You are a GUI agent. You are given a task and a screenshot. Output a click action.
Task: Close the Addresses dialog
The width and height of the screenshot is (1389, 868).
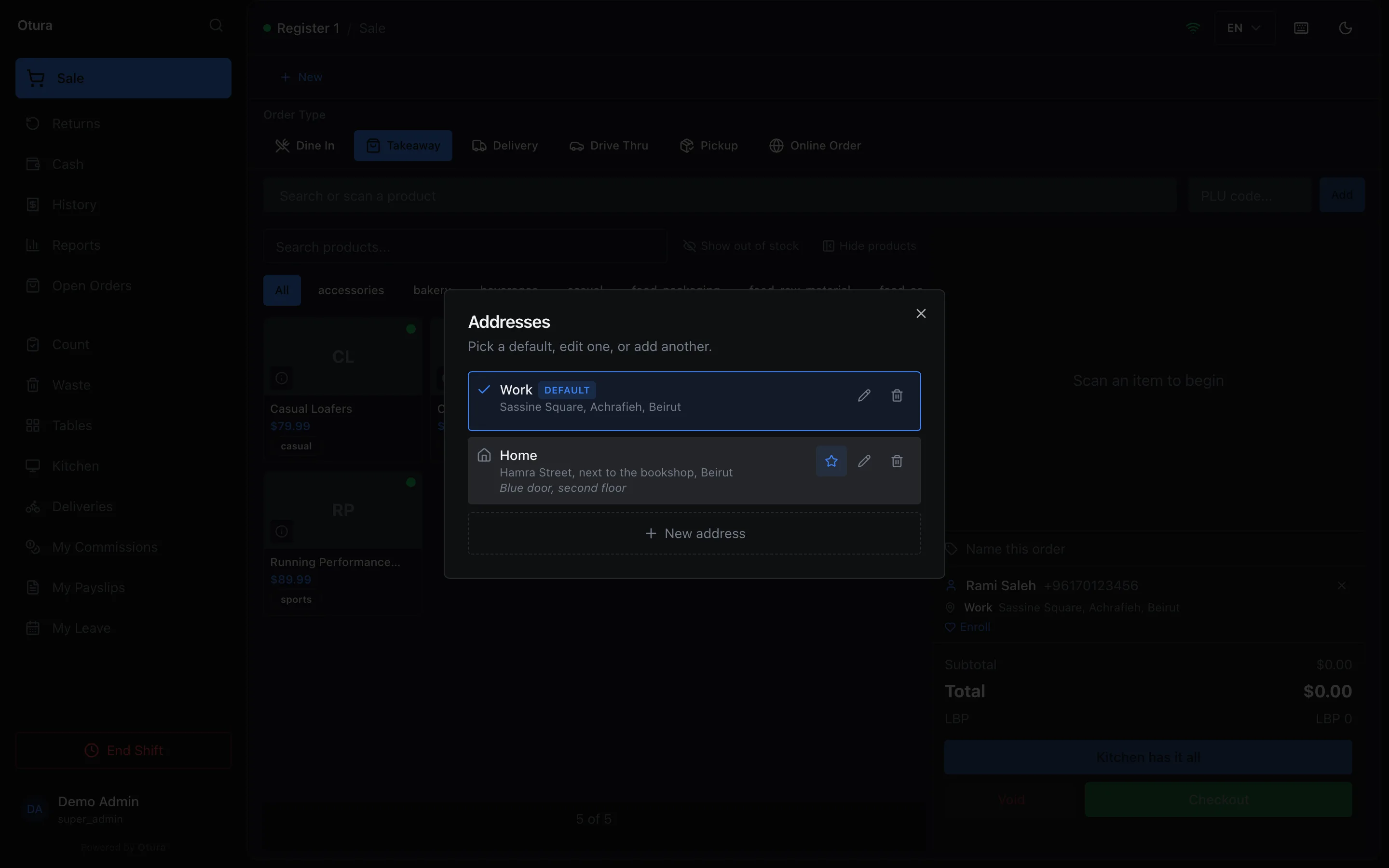tap(921, 313)
